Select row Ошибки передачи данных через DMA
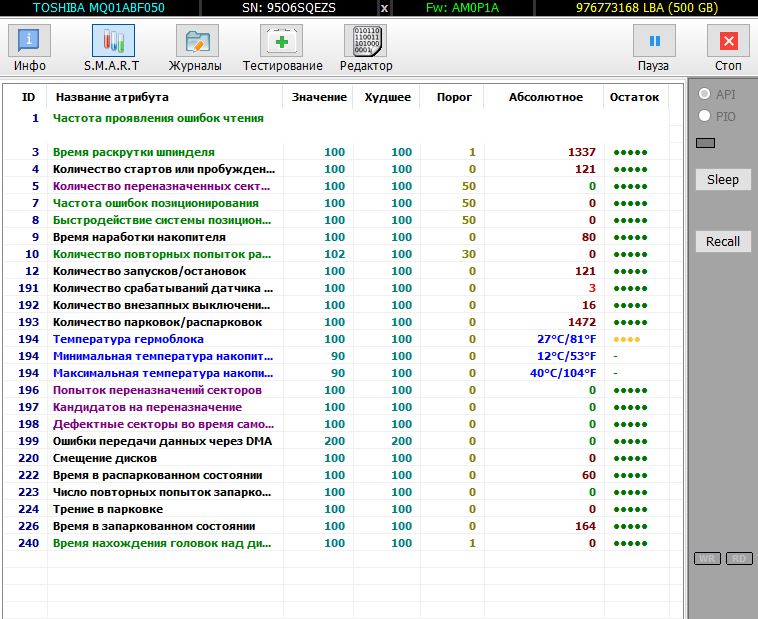This screenshot has width=758, height=619. pyautogui.click(x=336, y=441)
